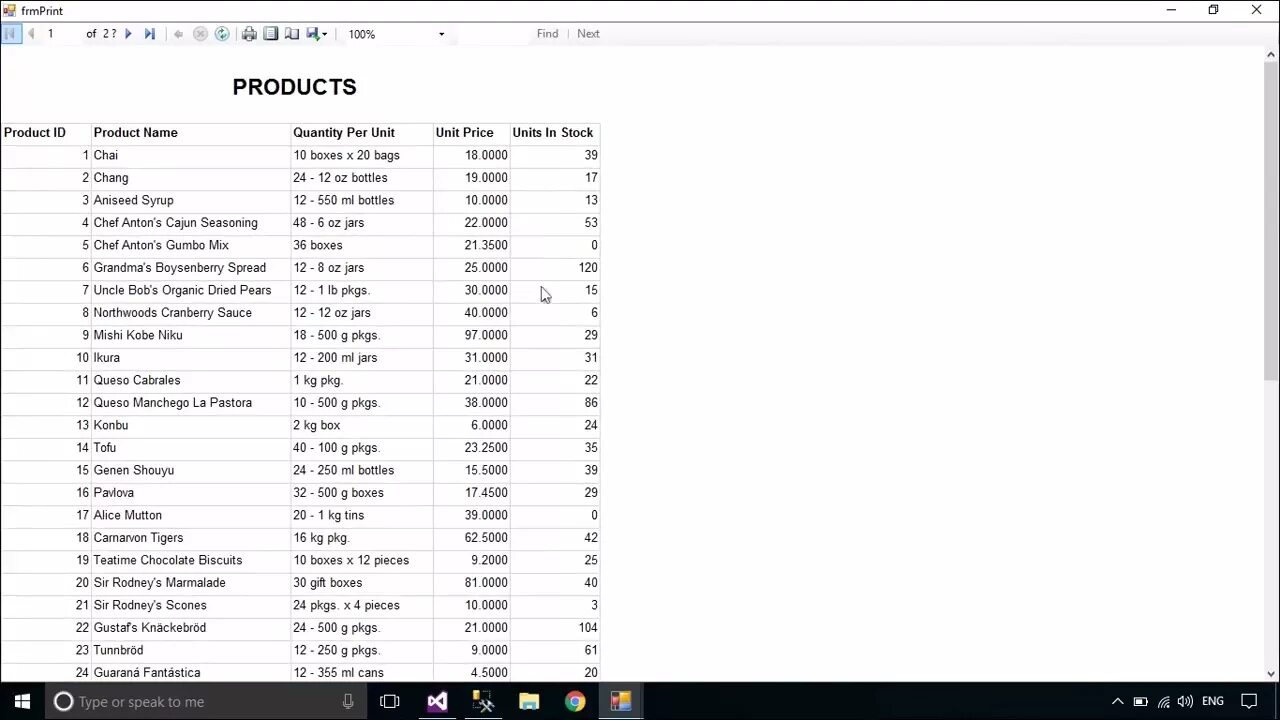Click Sir Rodney's Marmalade cell
The width and height of the screenshot is (1280, 720).
190,583
